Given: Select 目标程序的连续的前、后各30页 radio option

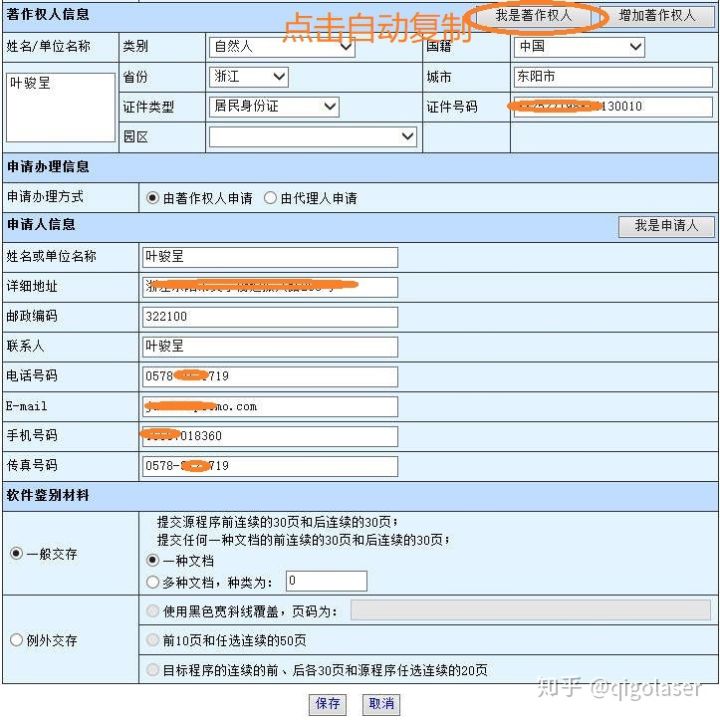Looking at the screenshot, I should [152, 670].
